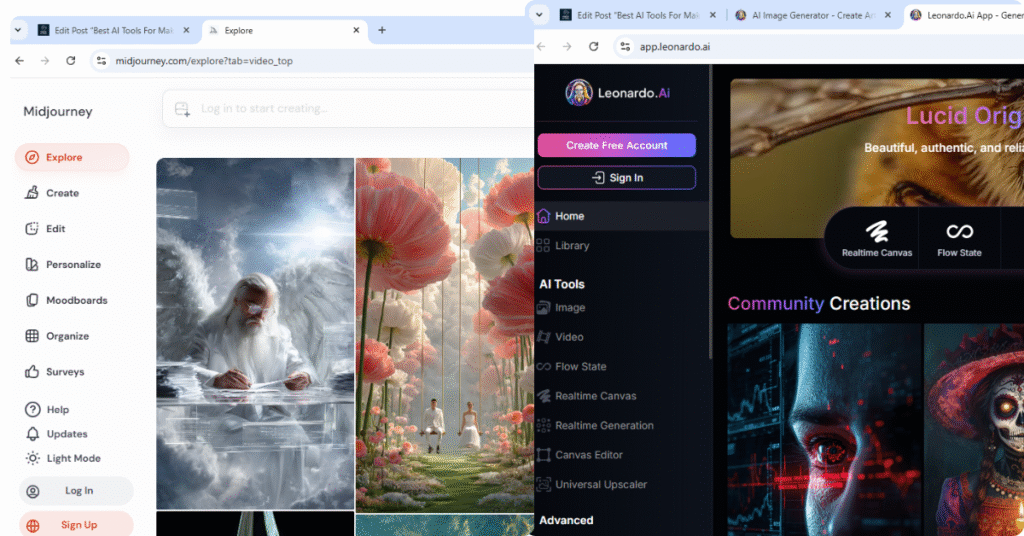Click the Midjourney Sign Up button
The height and width of the screenshot is (536, 1024).
(x=76, y=525)
